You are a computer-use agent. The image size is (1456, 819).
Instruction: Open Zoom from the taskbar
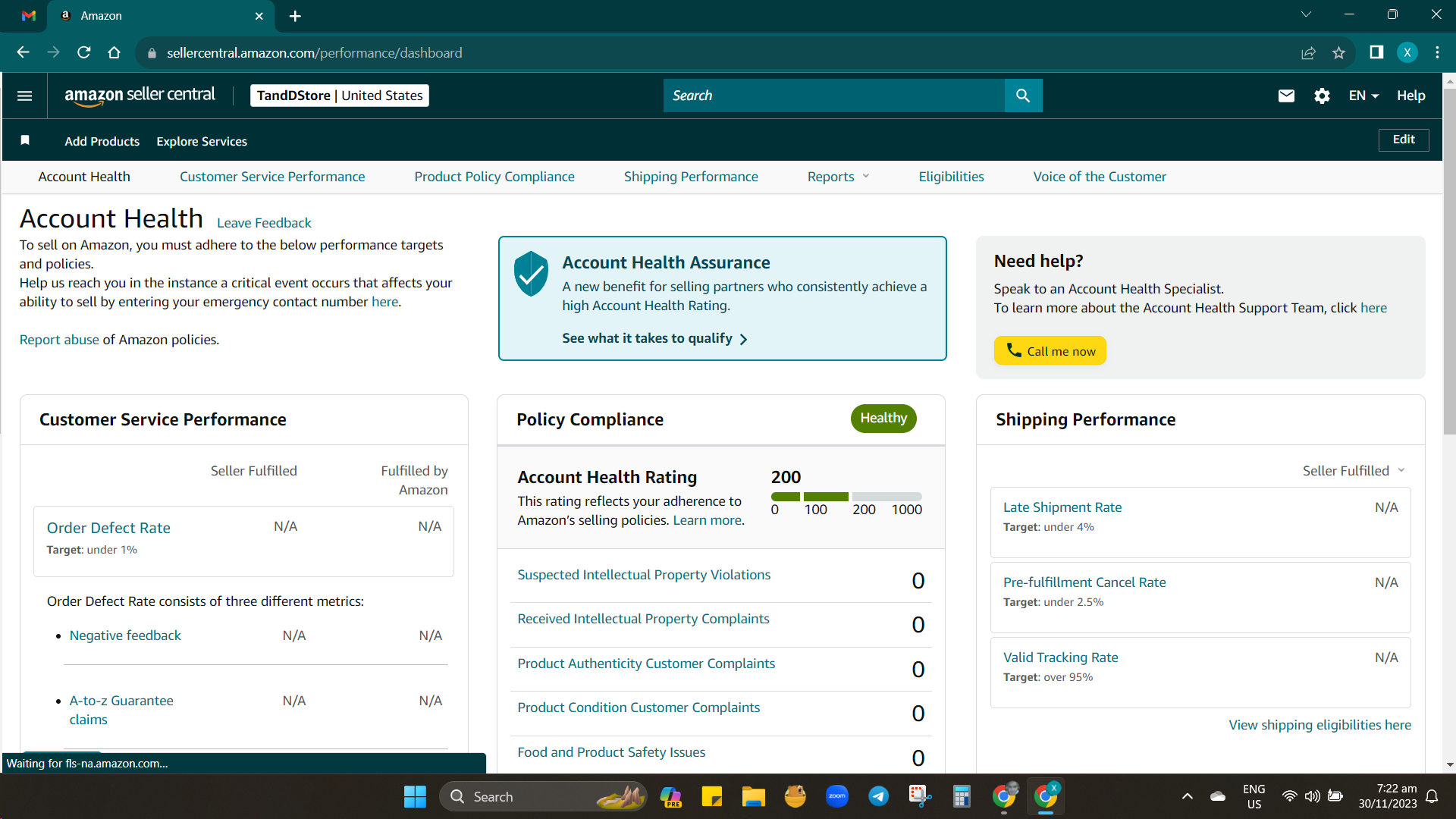(x=837, y=796)
